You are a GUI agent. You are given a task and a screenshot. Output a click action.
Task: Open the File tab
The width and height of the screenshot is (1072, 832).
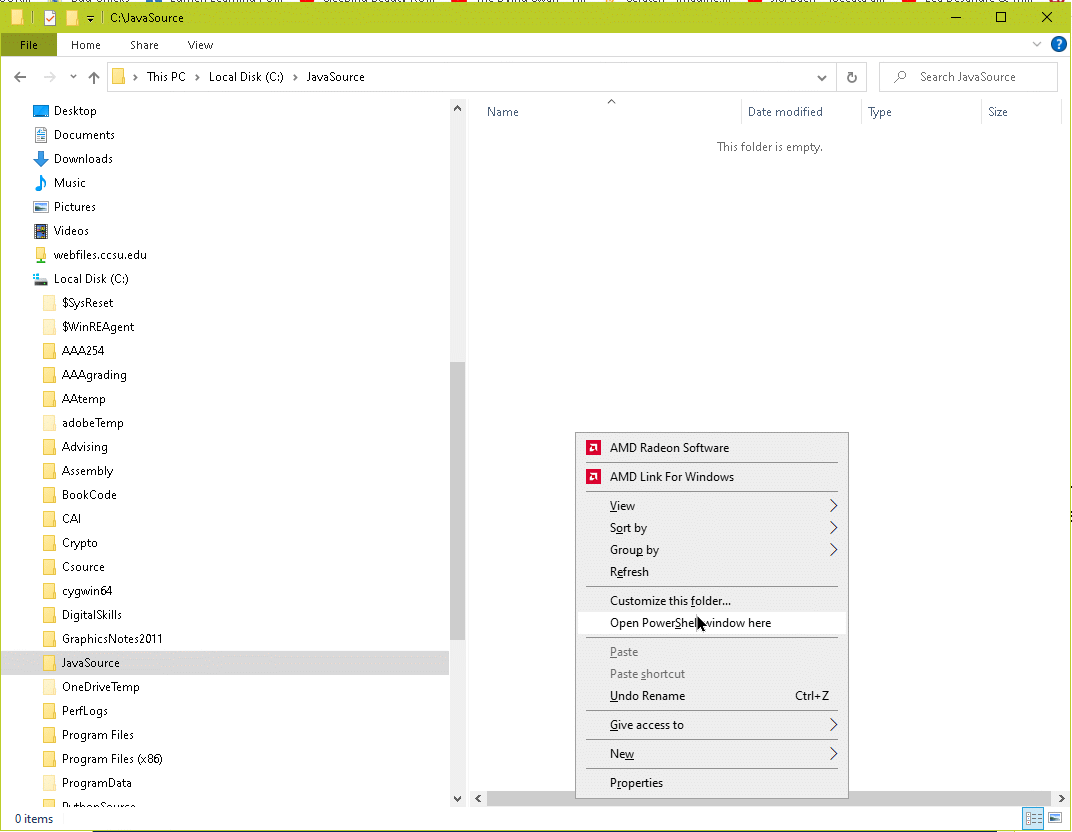(x=29, y=45)
